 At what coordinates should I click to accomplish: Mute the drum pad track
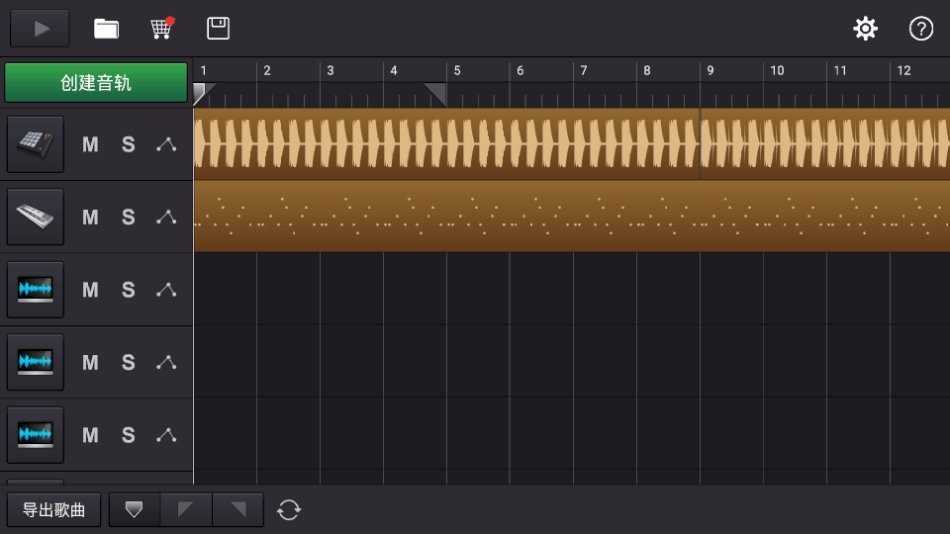[x=90, y=144]
